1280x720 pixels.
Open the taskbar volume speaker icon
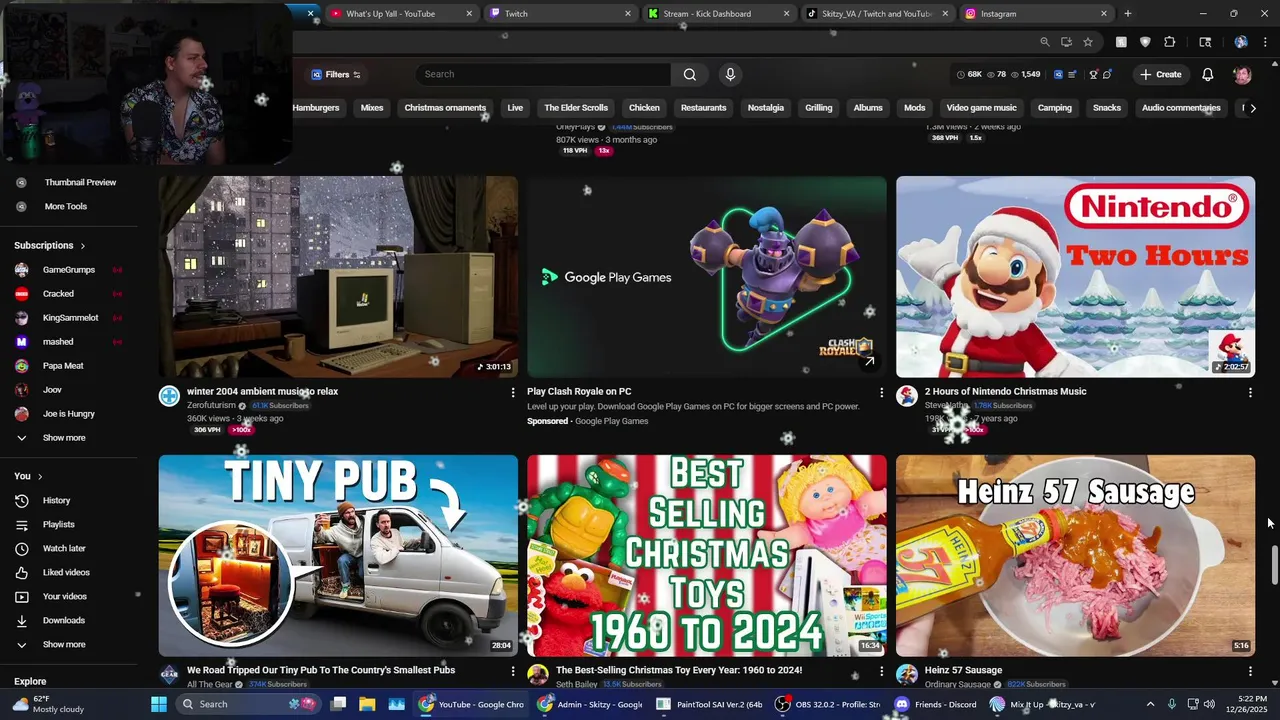click(x=1209, y=704)
